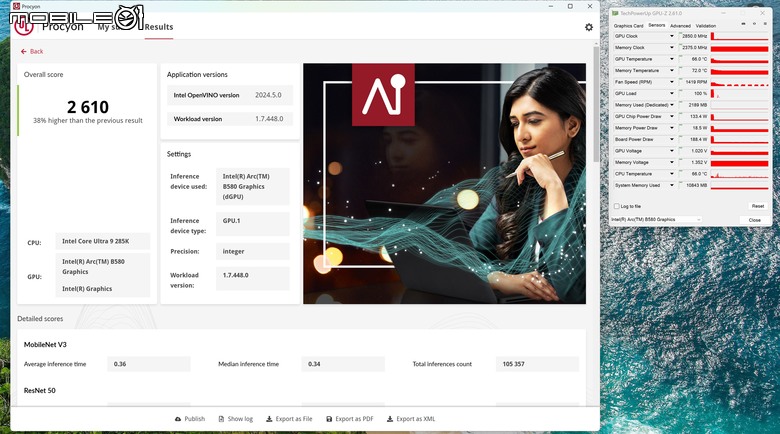The height and width of the screenshot is (434, 780).
Task: Click the Export as PDF icon
Action: click(329, 419)
